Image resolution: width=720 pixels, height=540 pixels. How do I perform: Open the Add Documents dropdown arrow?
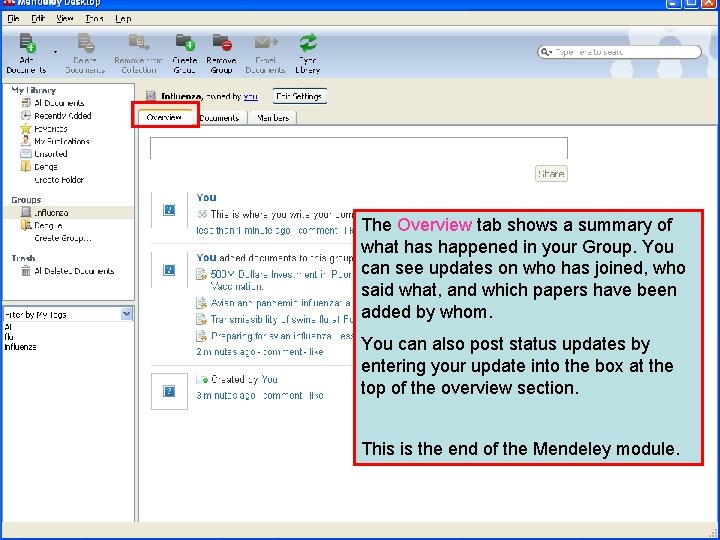tap(56, 52)
